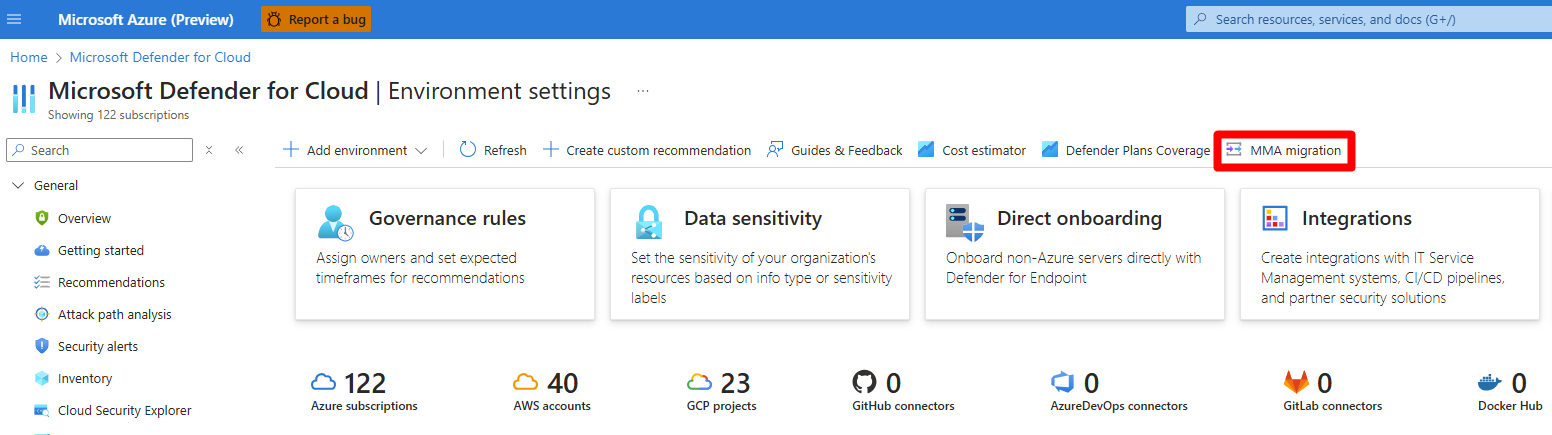
Task: Open Cloud Security Explorer
Action: (x=124, y=410)
